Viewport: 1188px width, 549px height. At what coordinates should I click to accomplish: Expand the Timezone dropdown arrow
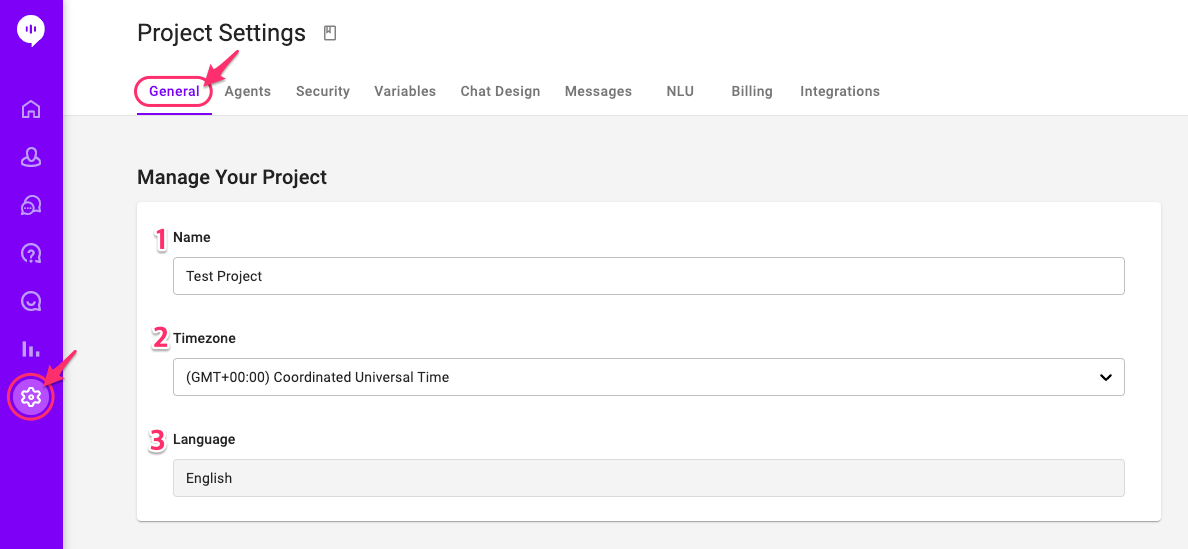tap(1105, 377)
